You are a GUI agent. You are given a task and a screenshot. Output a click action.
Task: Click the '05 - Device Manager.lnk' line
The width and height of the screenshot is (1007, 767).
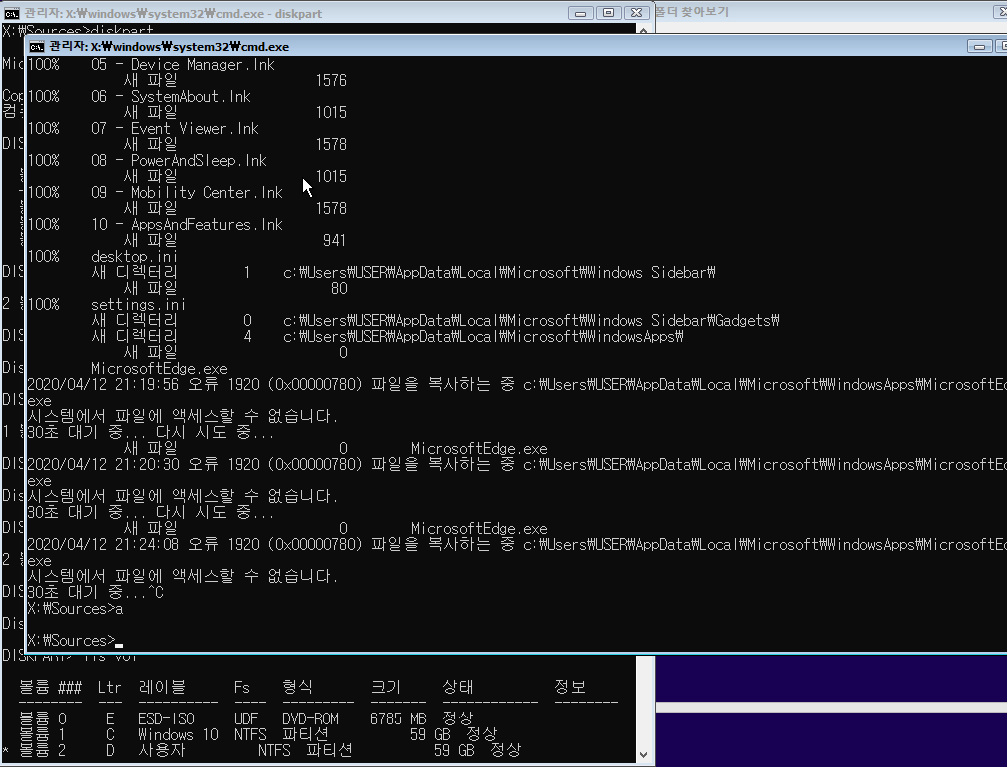pyautogui.click(x=152, y=64)
